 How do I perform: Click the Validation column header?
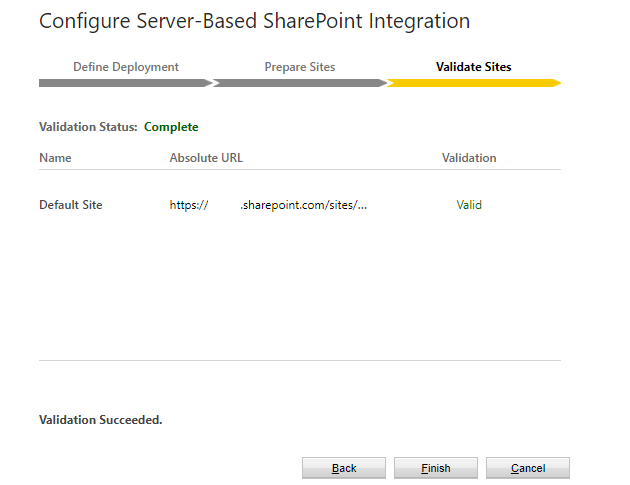[x=469, y=158]
